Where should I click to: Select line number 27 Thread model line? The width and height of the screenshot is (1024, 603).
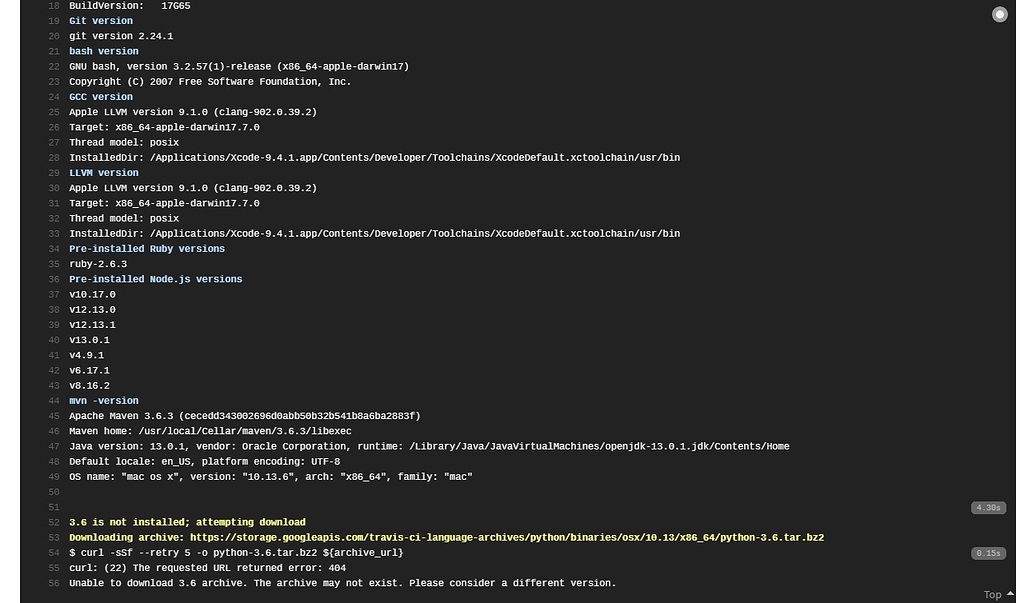(x=54, y=142)
